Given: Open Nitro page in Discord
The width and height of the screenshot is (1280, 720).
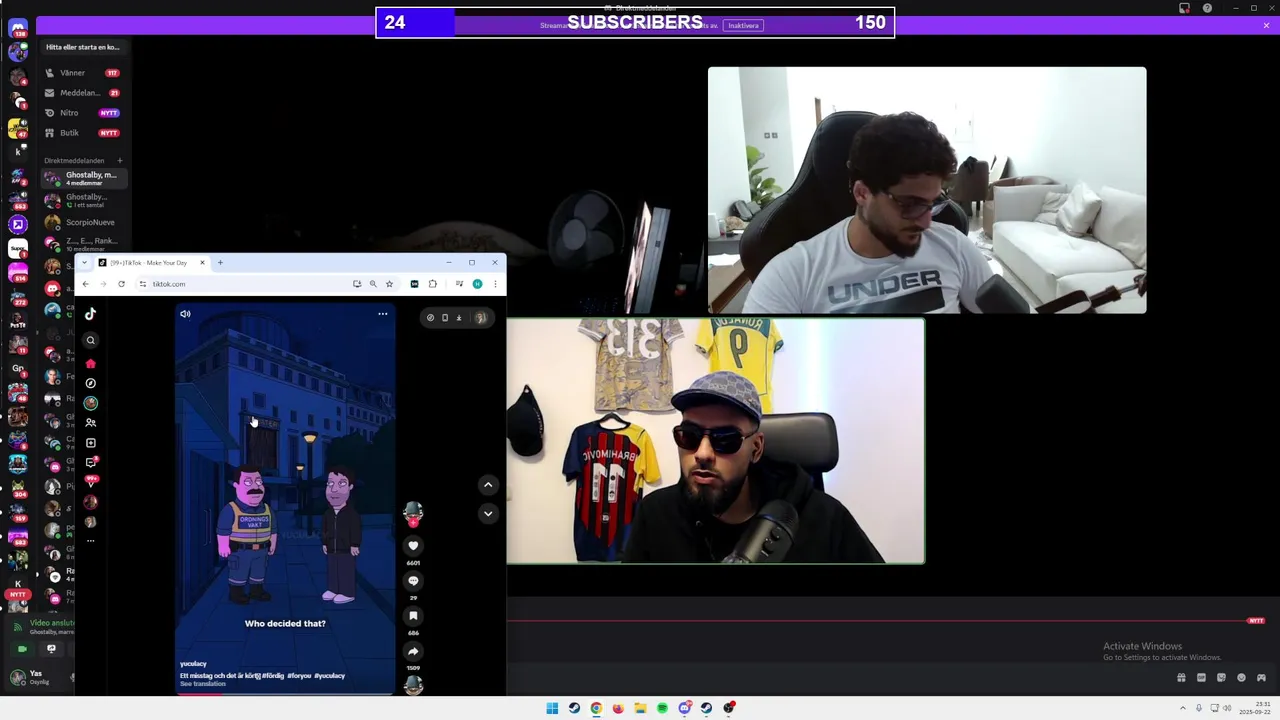Looking at the screenshot, I should point(83,113).
